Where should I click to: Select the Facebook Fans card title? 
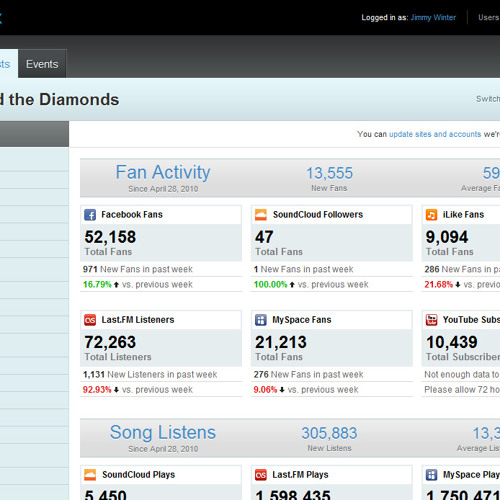pyautogui.click(x=132, y=215)
